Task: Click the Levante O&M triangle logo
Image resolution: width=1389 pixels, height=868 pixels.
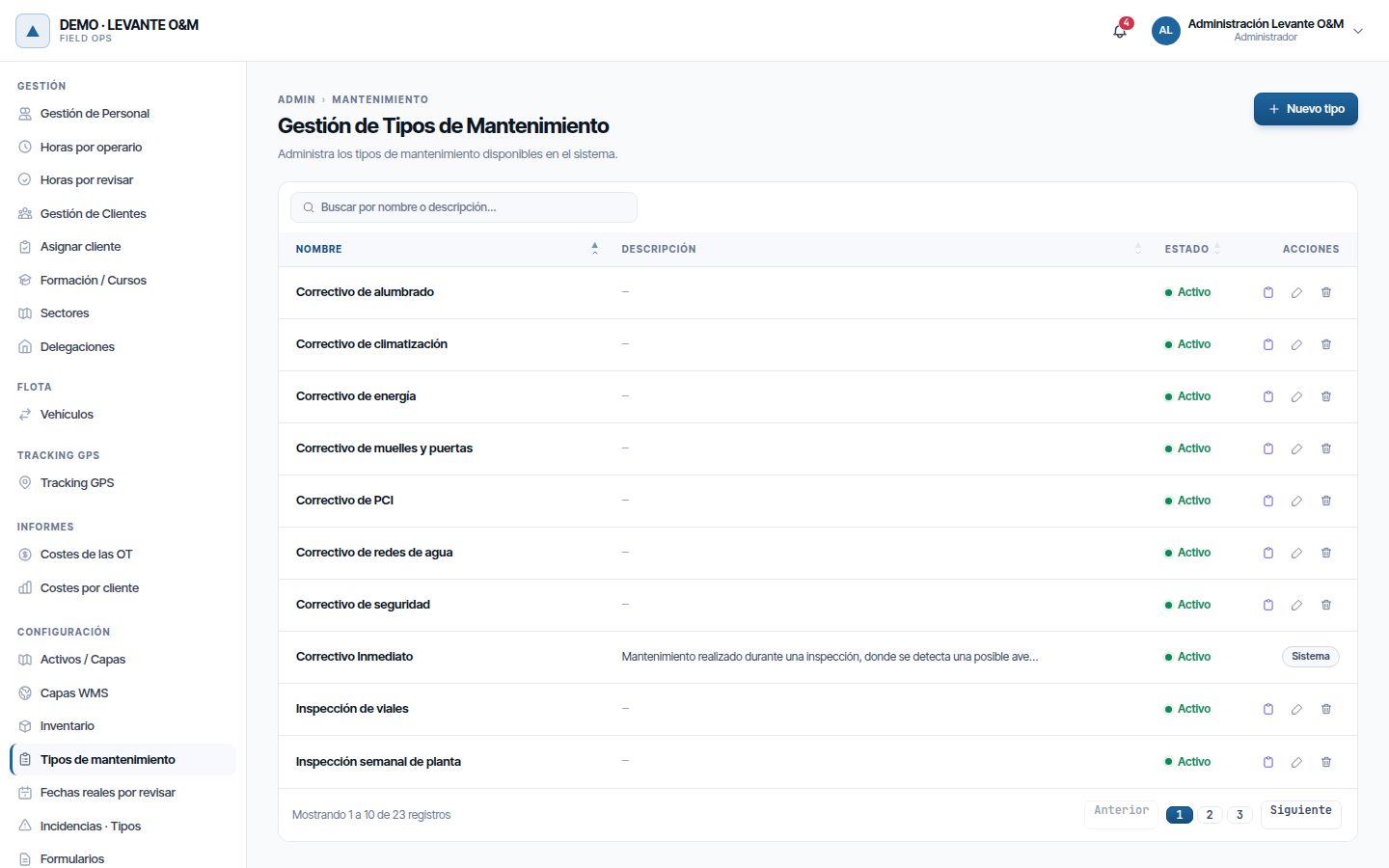Action: (33, 31)
